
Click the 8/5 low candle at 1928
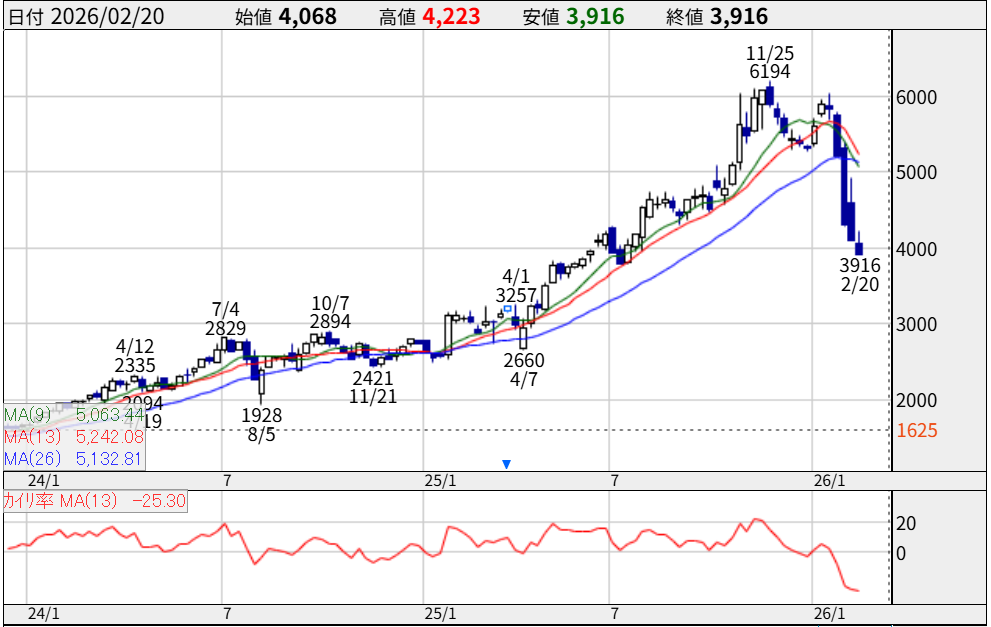pyautogui.click(x=261, y=383)
